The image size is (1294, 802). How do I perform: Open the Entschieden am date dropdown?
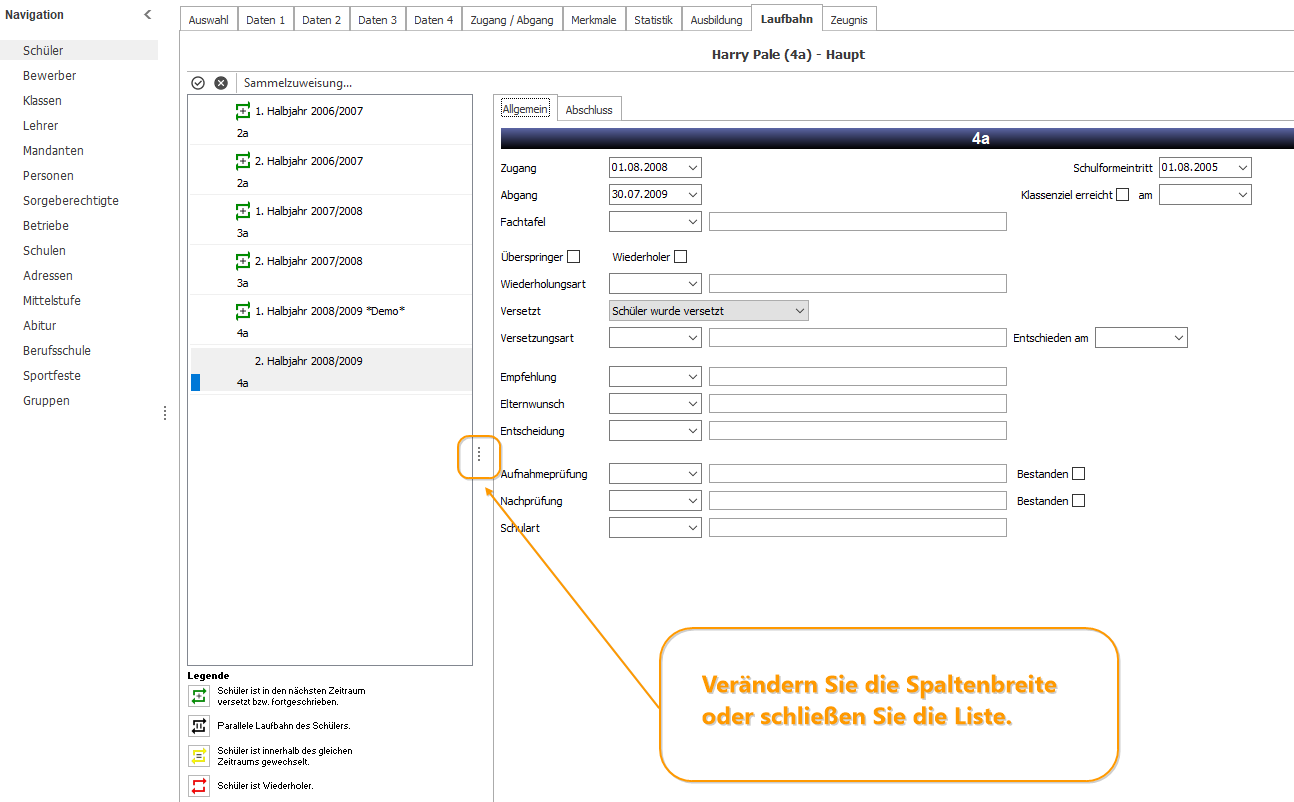[x=1179, y=338]
